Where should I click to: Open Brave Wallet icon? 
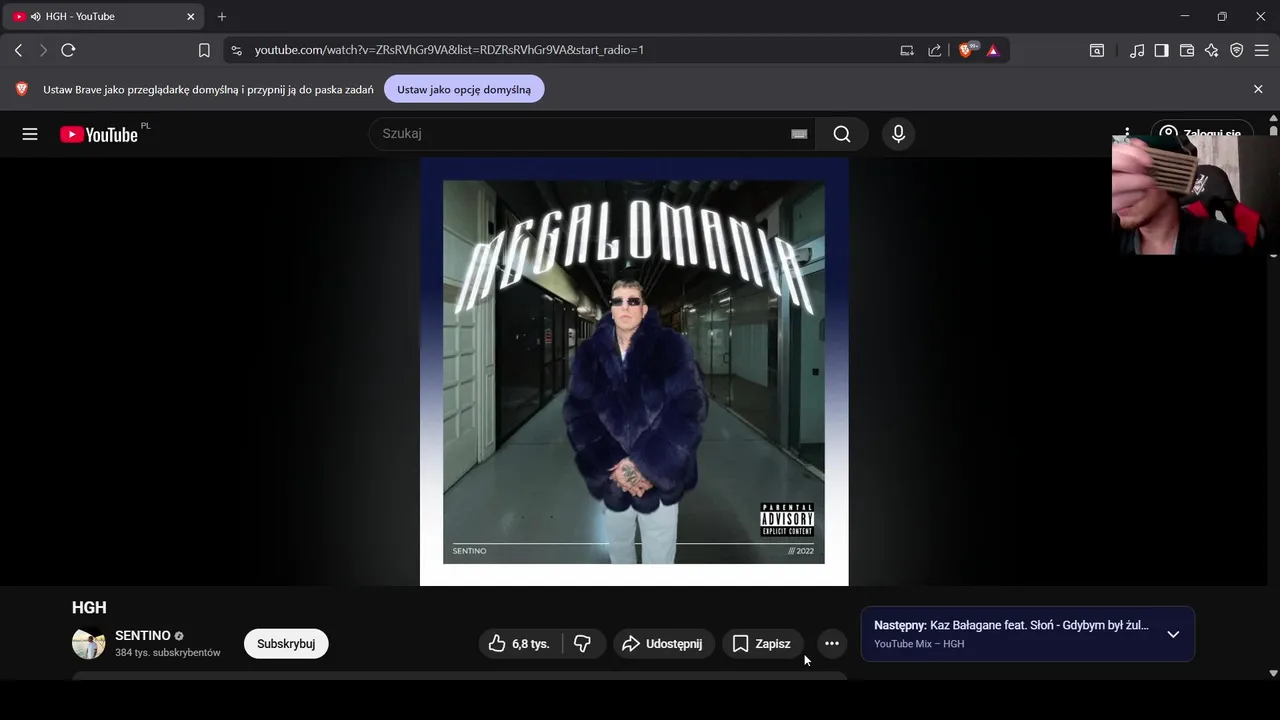click(x=1187, y=50)
